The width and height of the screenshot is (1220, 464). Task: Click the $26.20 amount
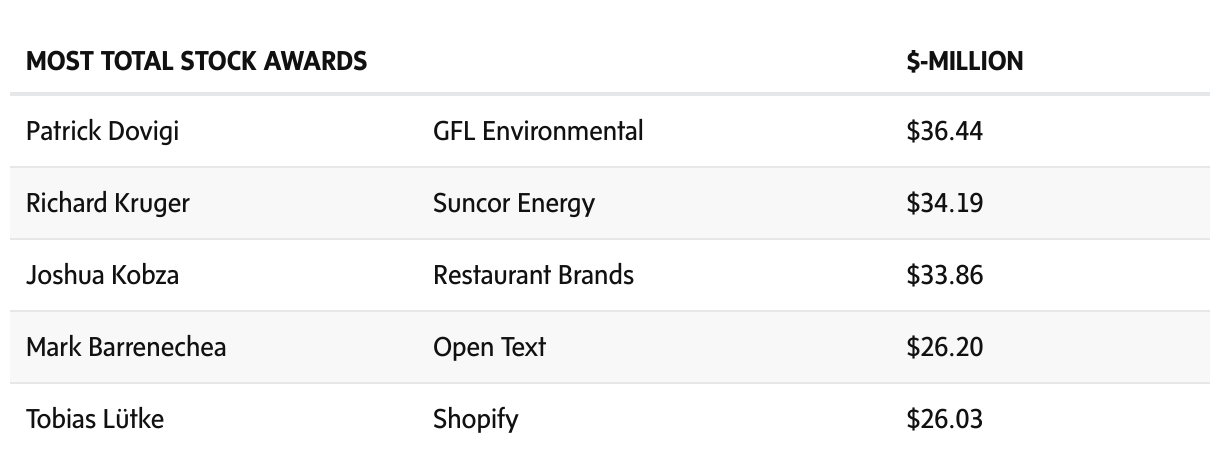tap(944, 347)
